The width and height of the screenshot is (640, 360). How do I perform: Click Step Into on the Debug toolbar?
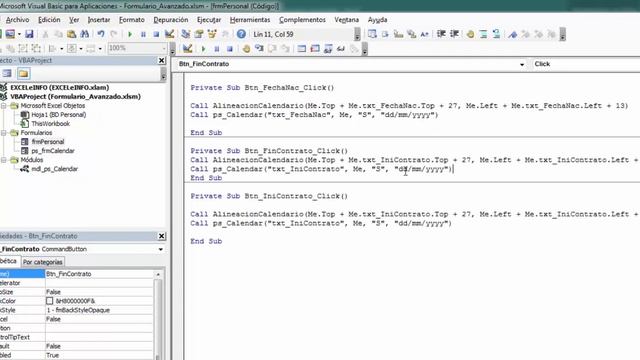click(x=259, y=49)
